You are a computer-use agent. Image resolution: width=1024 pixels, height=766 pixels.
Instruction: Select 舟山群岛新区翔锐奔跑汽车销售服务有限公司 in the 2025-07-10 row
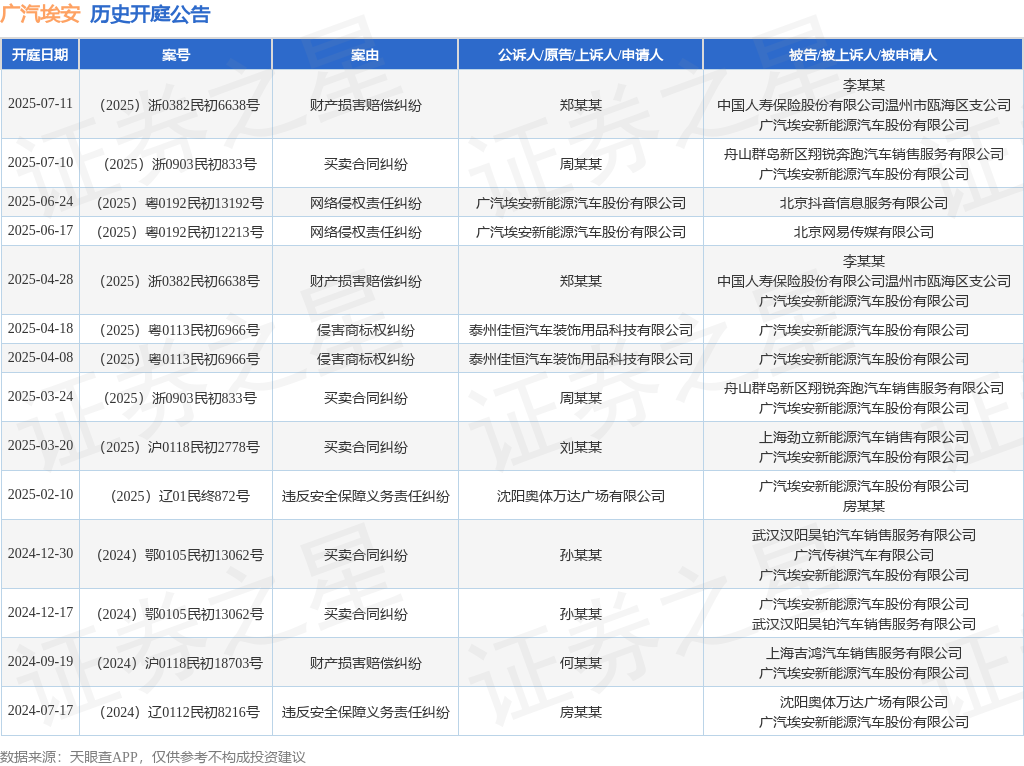pos(863,154)
